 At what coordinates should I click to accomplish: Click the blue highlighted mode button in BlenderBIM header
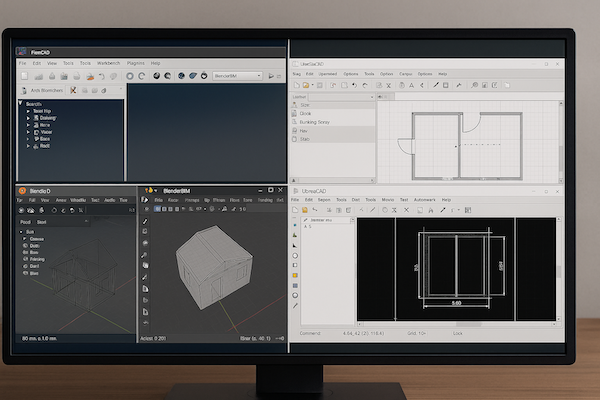click(157, 209)
